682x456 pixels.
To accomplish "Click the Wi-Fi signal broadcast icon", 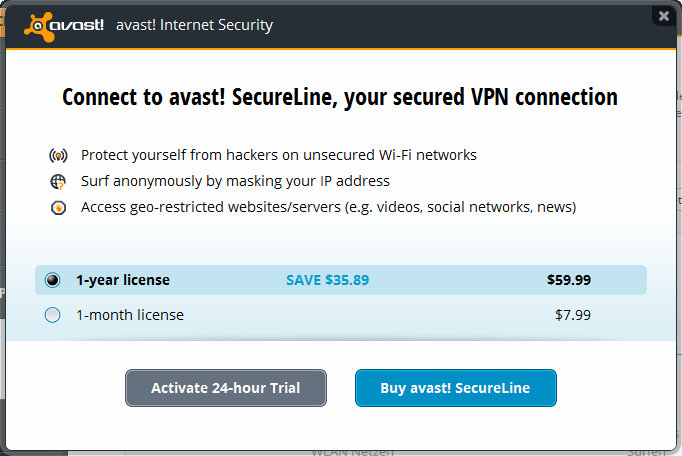I will click(x=58, y=155).
